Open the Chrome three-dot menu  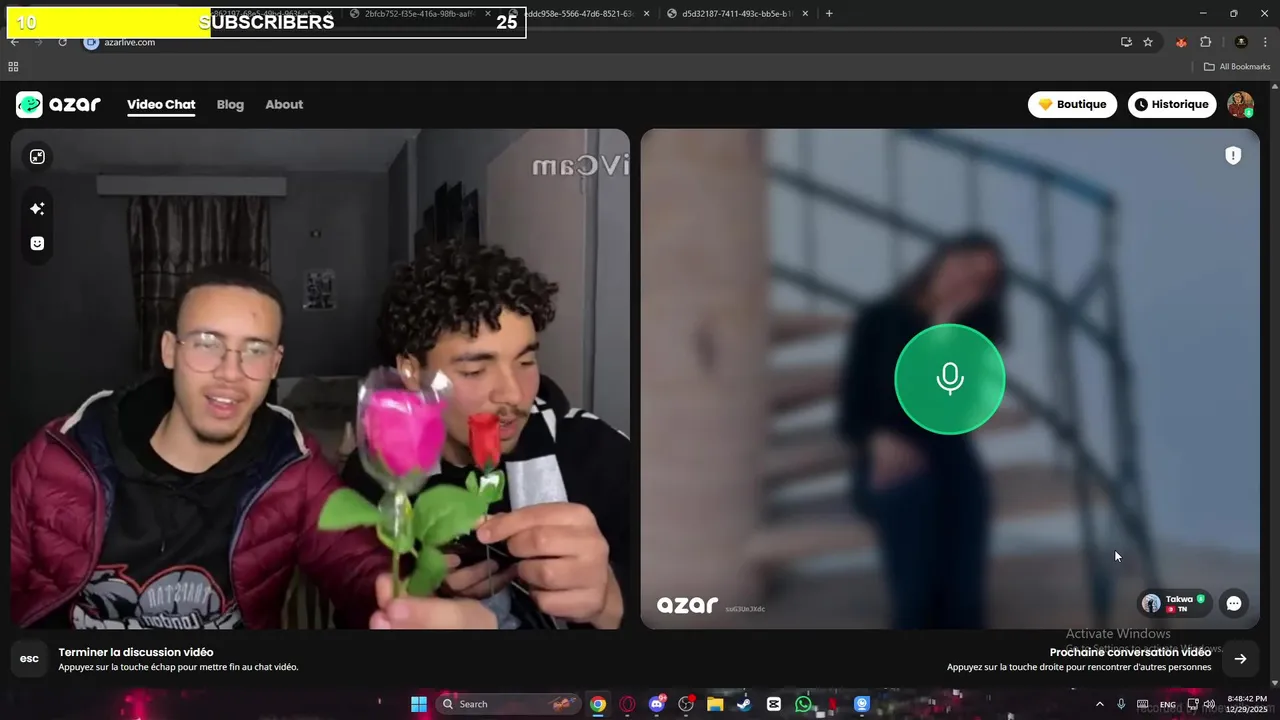pyautogui.click(x=1263, y=42)
